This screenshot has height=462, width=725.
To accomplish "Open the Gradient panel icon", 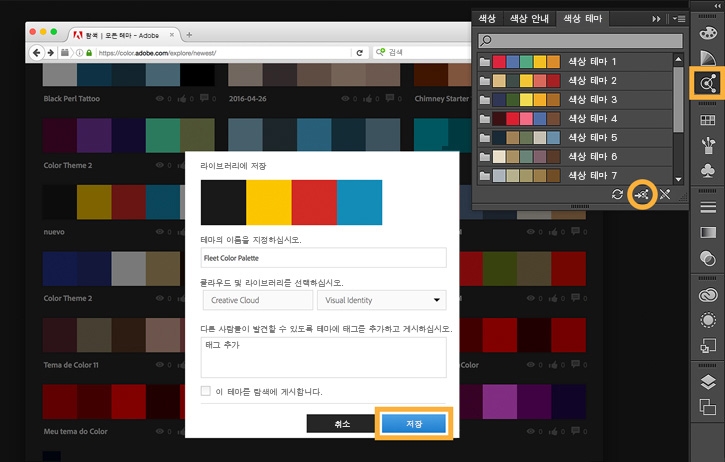I will click(x=707, y=232).
